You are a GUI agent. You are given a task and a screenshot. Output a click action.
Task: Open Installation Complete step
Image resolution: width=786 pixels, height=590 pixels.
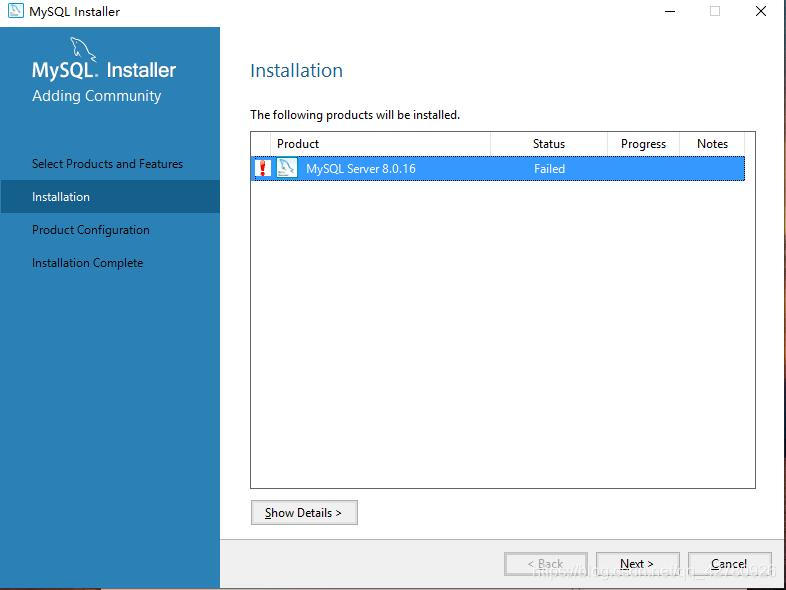pyautogui.click(x=88, y=263)
